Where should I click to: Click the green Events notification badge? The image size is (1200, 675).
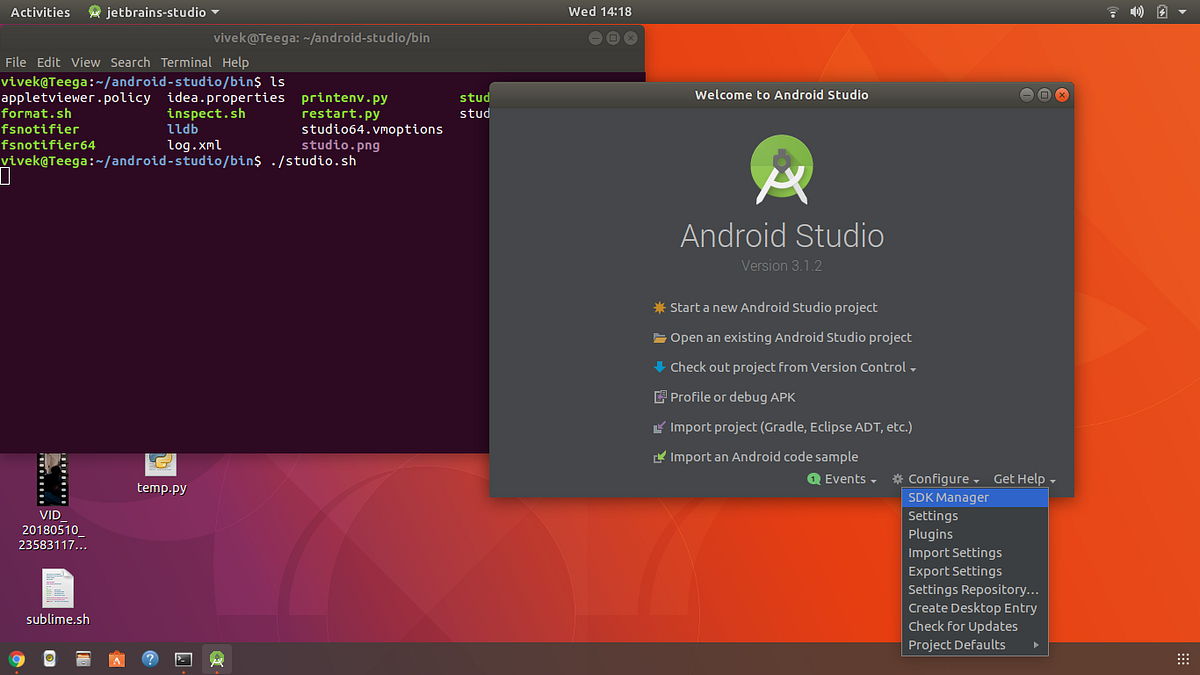point(814,479)
